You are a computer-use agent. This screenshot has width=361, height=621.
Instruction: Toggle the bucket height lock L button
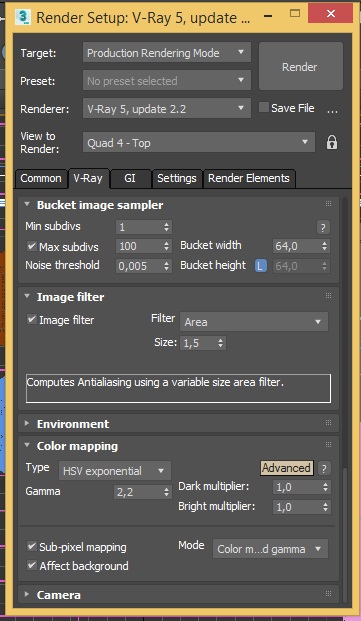point(260,266)
